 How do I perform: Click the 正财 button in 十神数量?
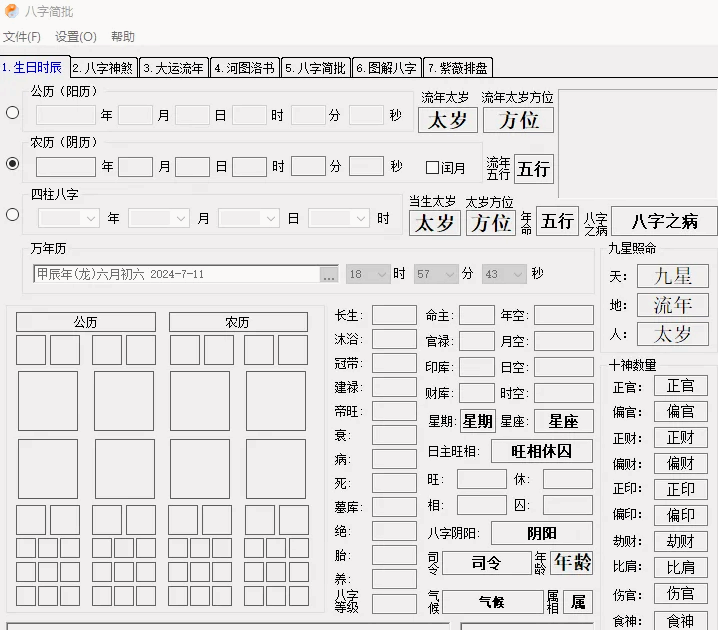point(680,437)
